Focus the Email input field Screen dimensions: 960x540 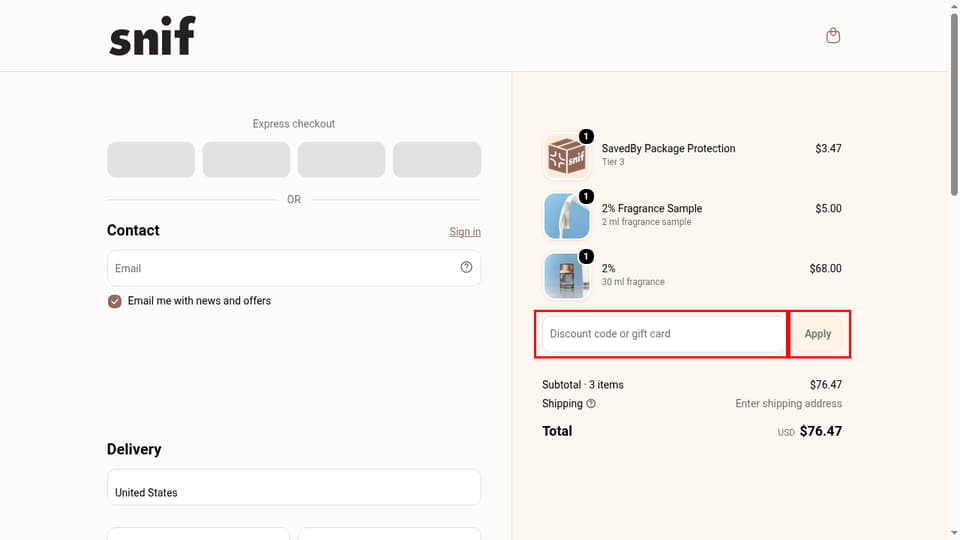point(294,268)
